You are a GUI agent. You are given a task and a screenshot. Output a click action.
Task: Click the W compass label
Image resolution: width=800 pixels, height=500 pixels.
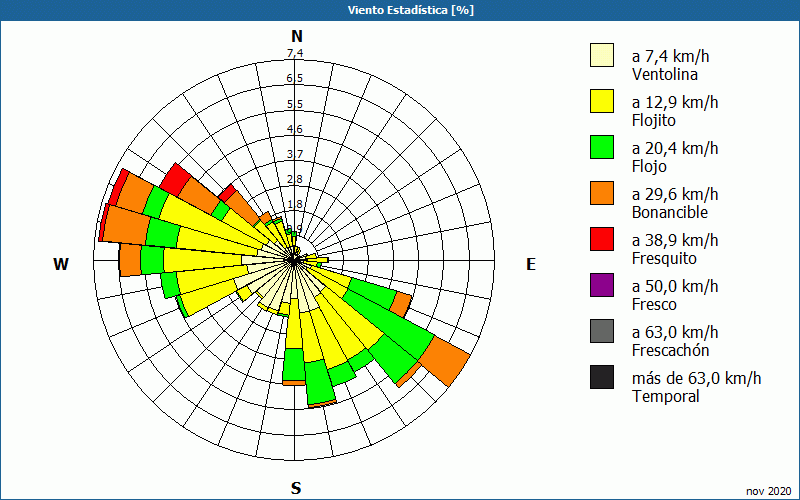61,264
